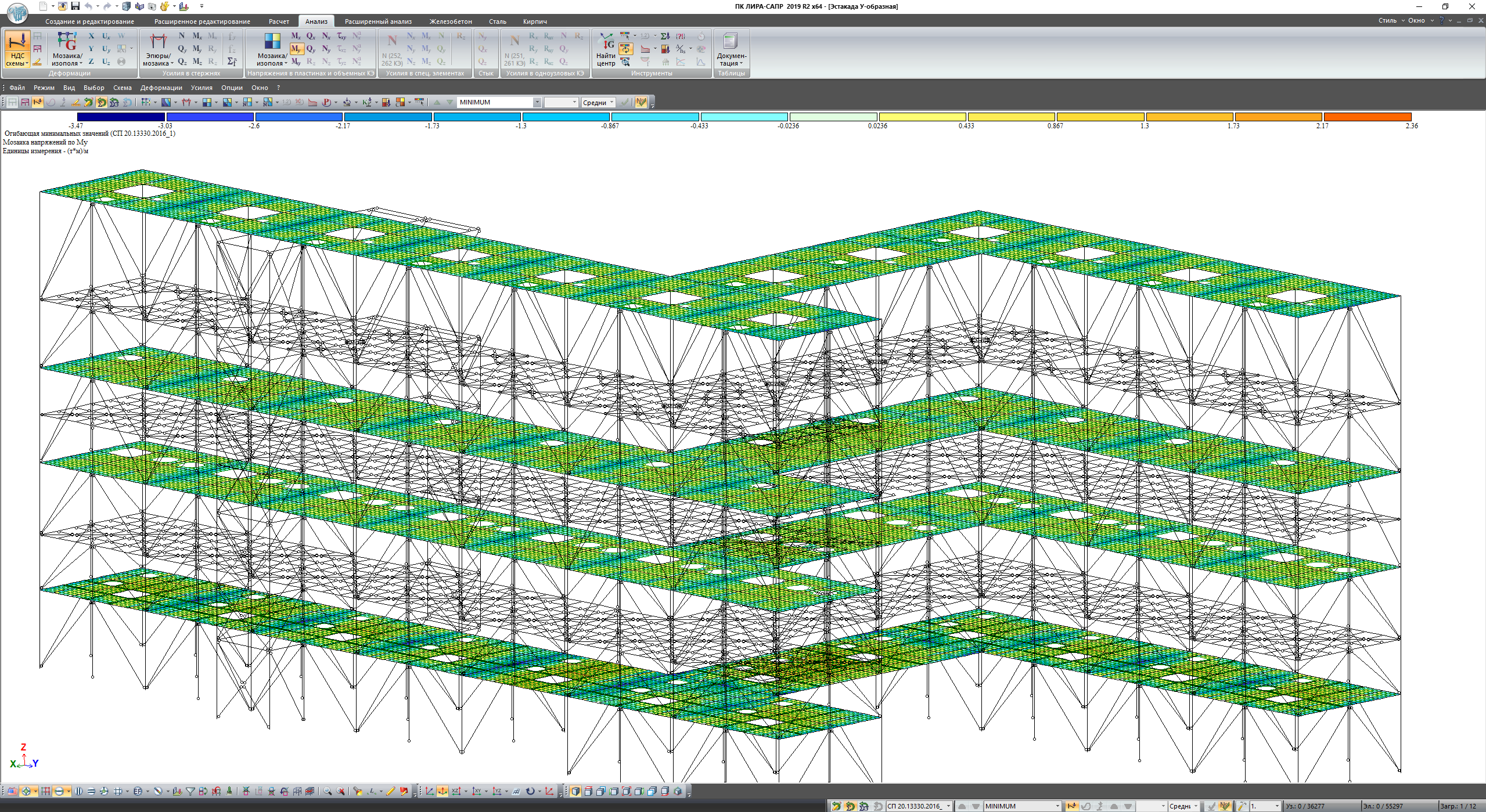1486x812 pixels.
Task: Click the dark blue legend color swatch
Action: point(121,117)
